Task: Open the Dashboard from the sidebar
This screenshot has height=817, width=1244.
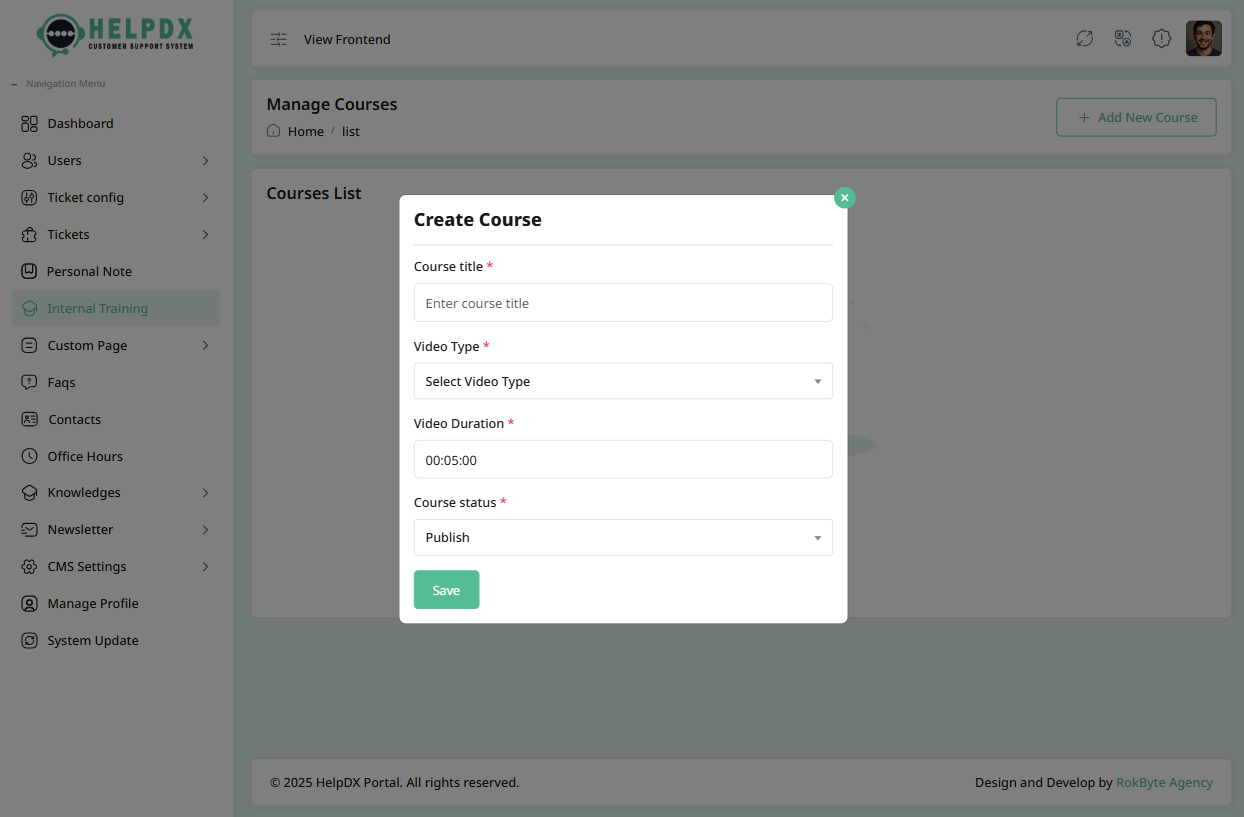Action: pyautogui.click(x=80, y=123)
